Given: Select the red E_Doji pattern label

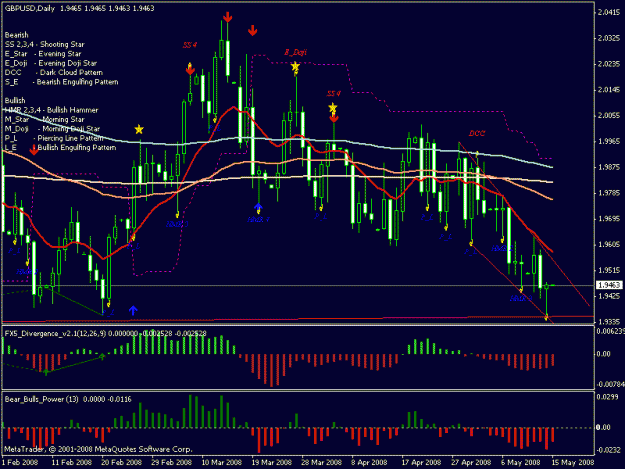Looking at the screenshot, I should [295, 52].
